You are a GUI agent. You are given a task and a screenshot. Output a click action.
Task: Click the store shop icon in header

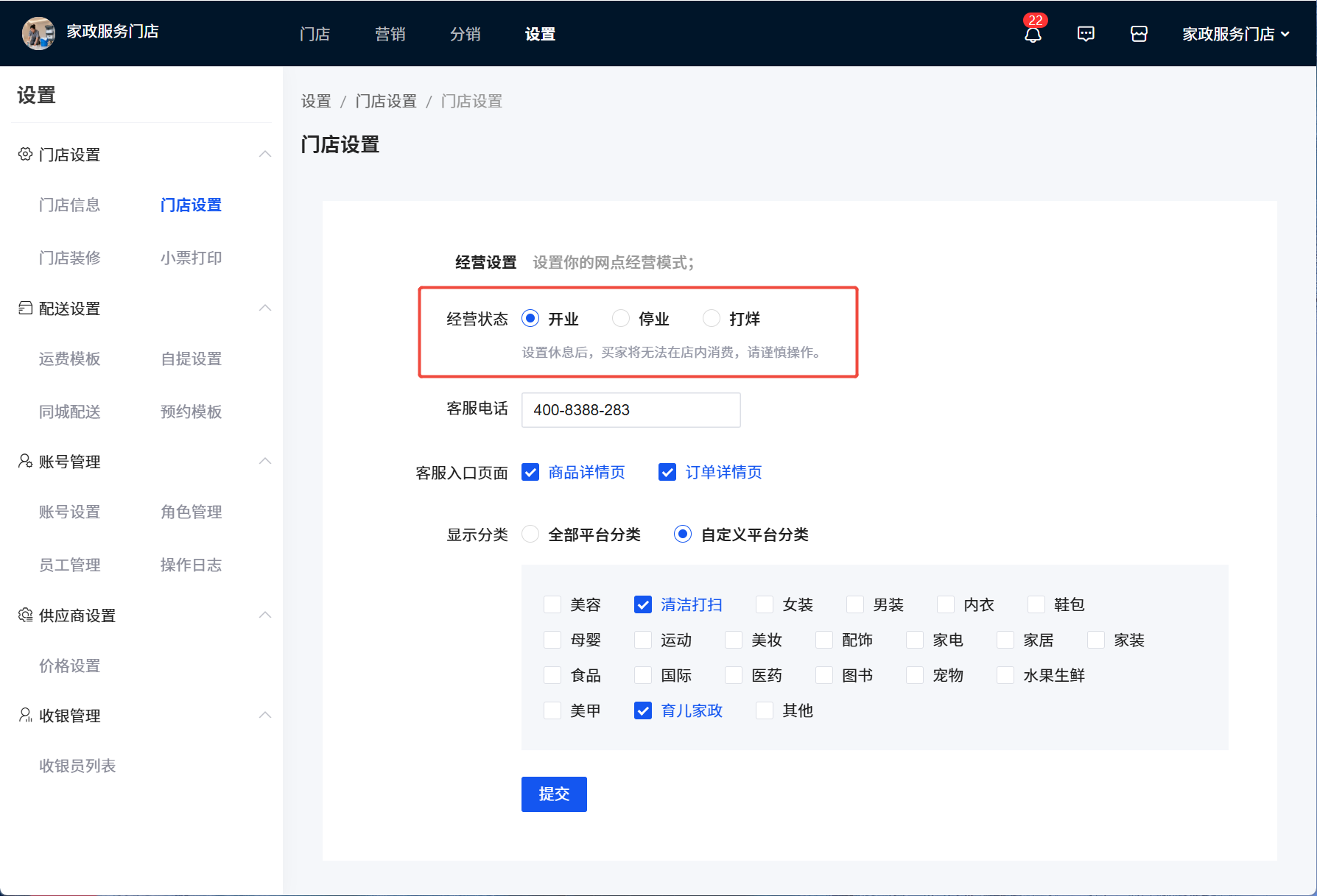coord(1139,34)
